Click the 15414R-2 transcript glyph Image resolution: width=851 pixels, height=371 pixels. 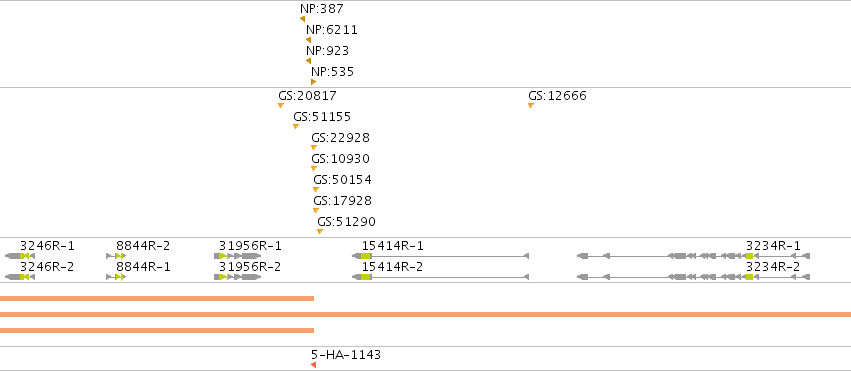[x=441, y=277]
